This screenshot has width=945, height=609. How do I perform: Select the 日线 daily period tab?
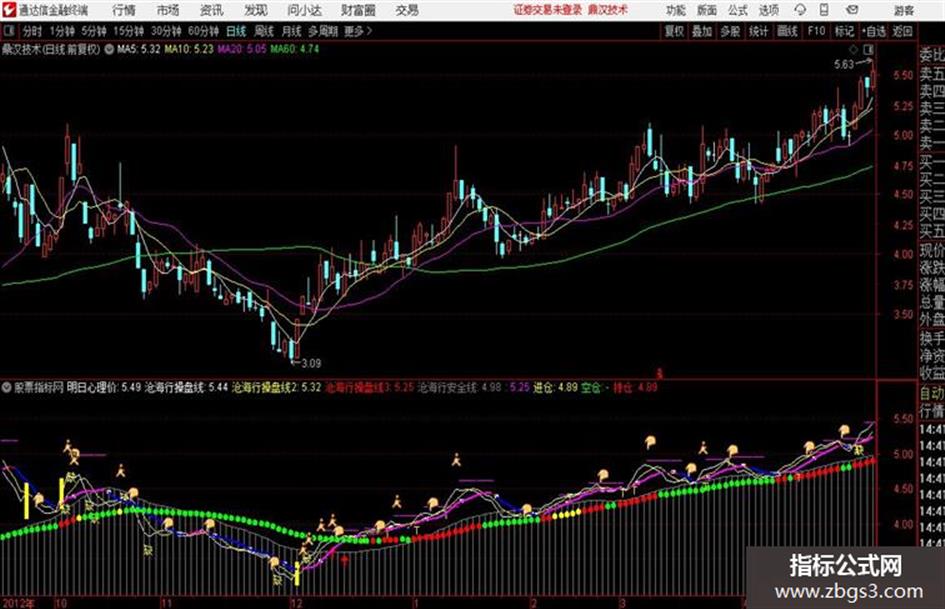pos(236,31)
